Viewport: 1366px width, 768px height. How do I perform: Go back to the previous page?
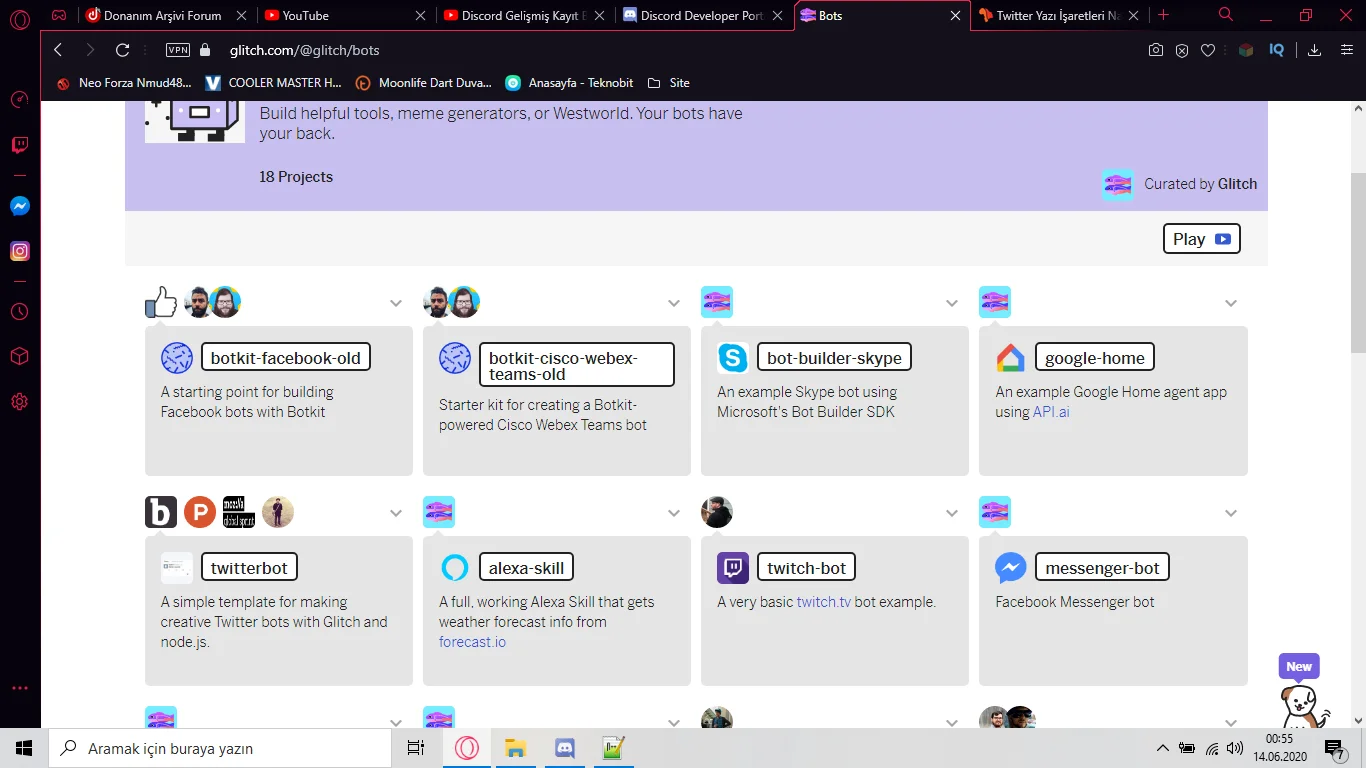point(58,50)
